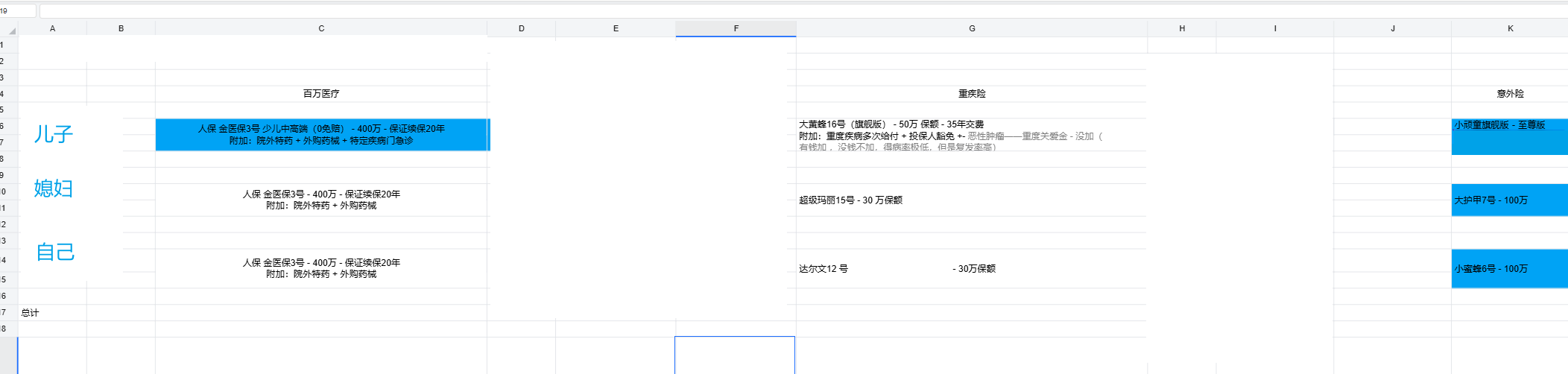This screenshot has width=1568, height=374.
Task: Select column D header
Action: coord(522,28)
